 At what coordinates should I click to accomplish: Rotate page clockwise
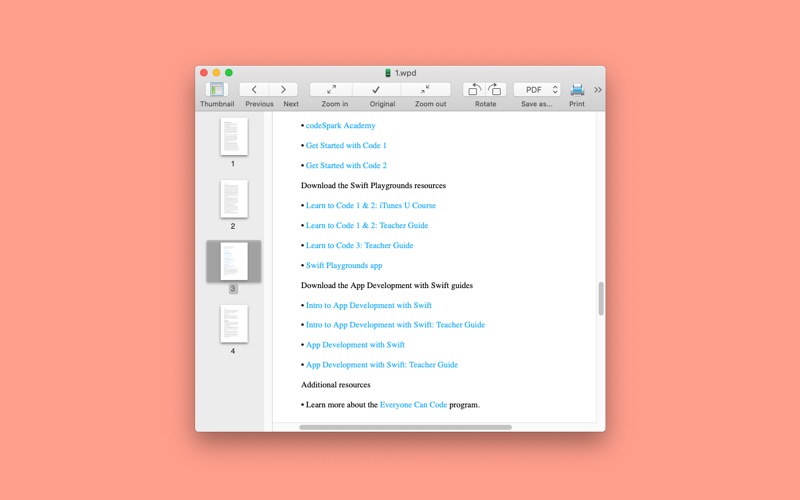point(495,89)
